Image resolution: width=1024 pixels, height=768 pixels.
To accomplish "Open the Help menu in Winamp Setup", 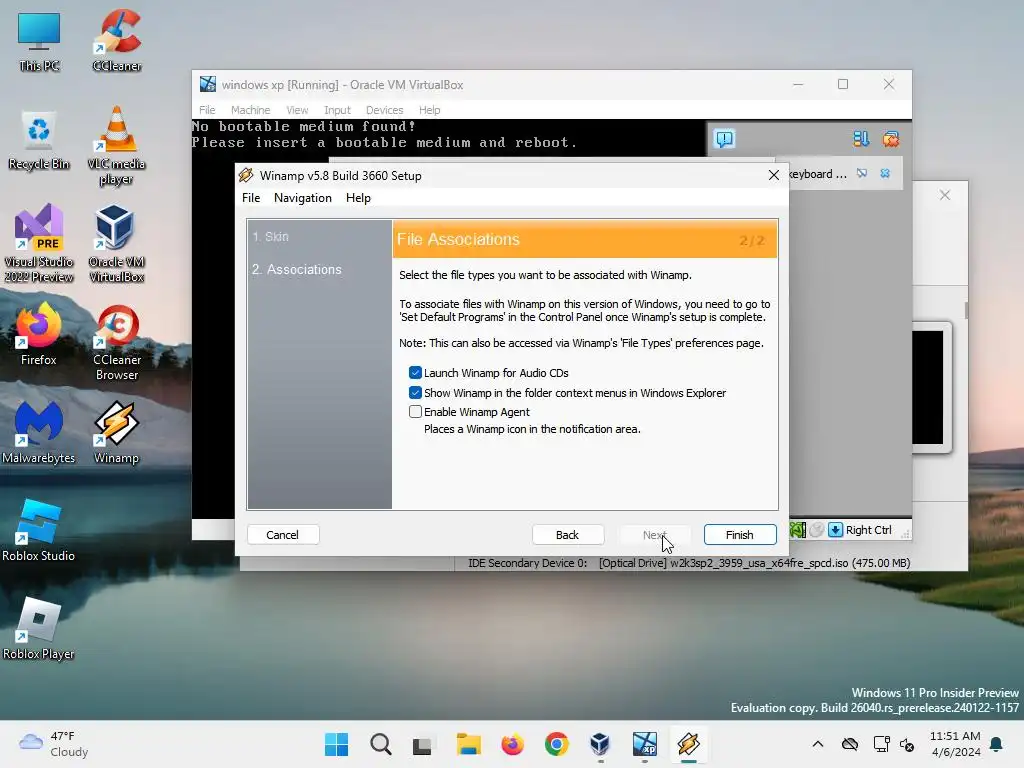I will 358,198.
